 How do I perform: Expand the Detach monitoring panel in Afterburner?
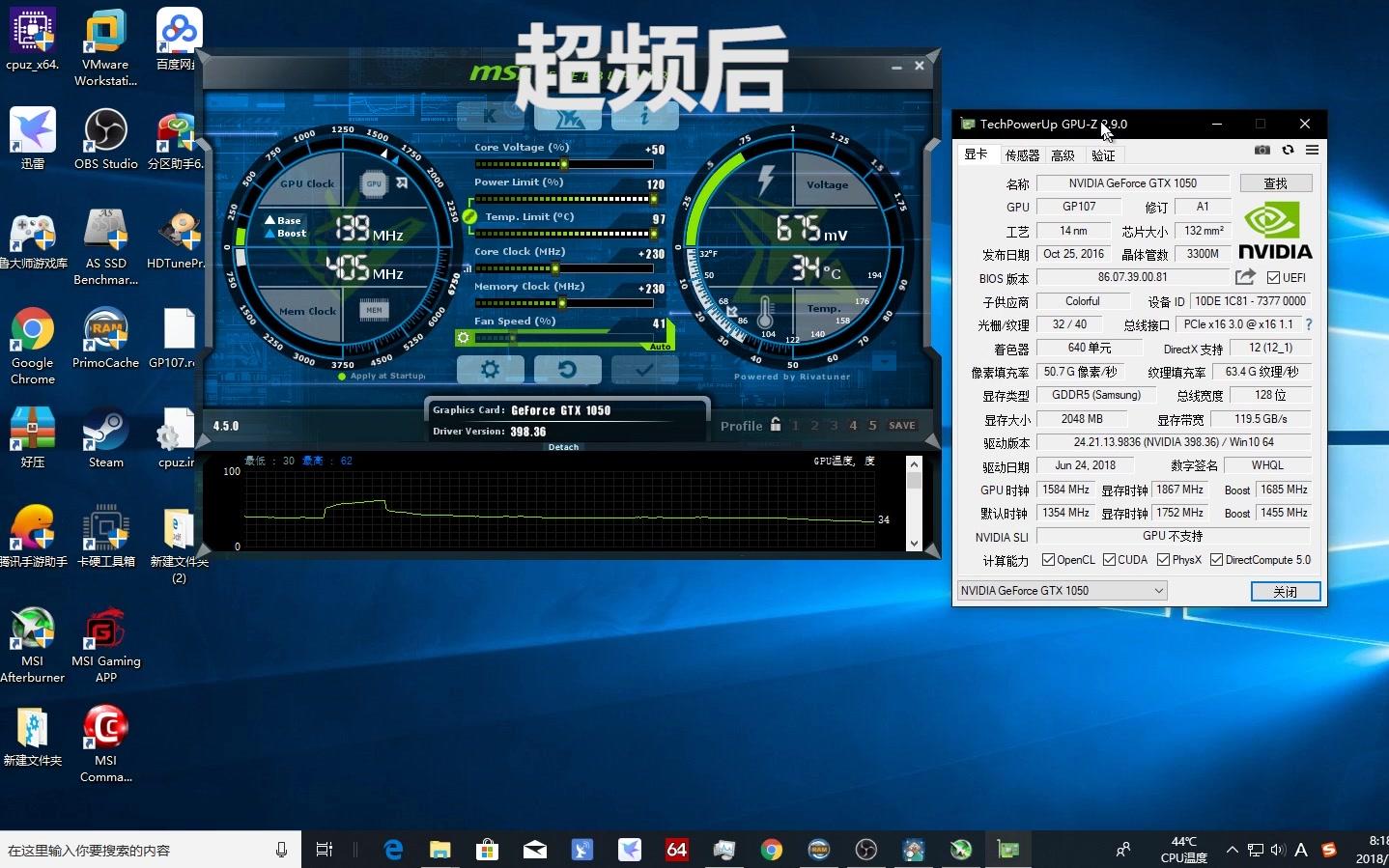[x=563, y=446]
